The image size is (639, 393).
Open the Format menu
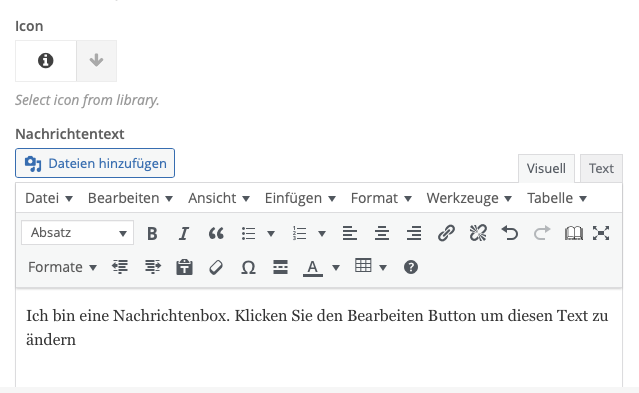click(381, 198)
